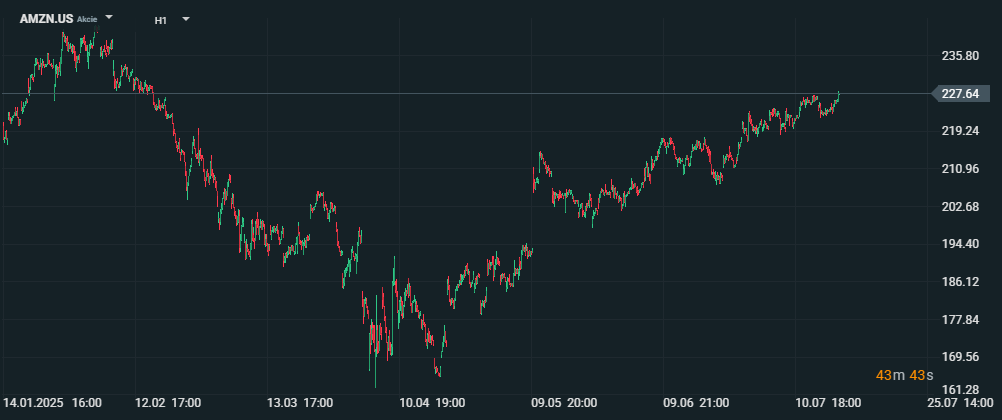The height and width of the screenshot is (420, 1002).
Task: Select the 25.07 14:00 time marker
Action: tap(959, 403)
